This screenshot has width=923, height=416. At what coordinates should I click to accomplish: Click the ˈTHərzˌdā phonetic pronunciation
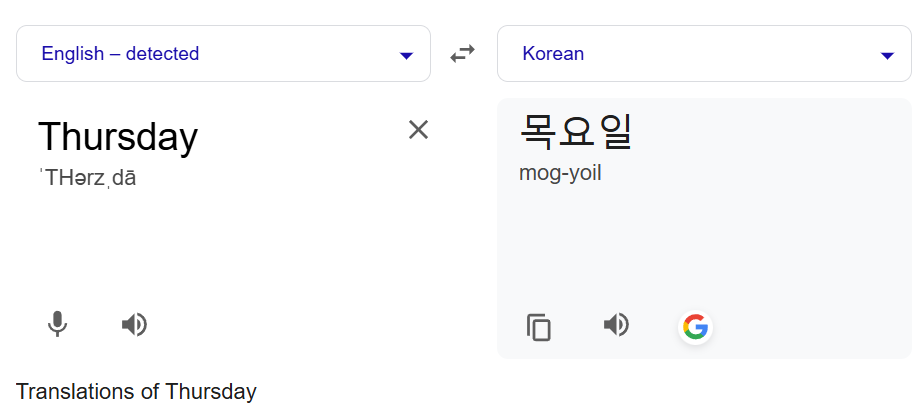click(x=87, y=178)
